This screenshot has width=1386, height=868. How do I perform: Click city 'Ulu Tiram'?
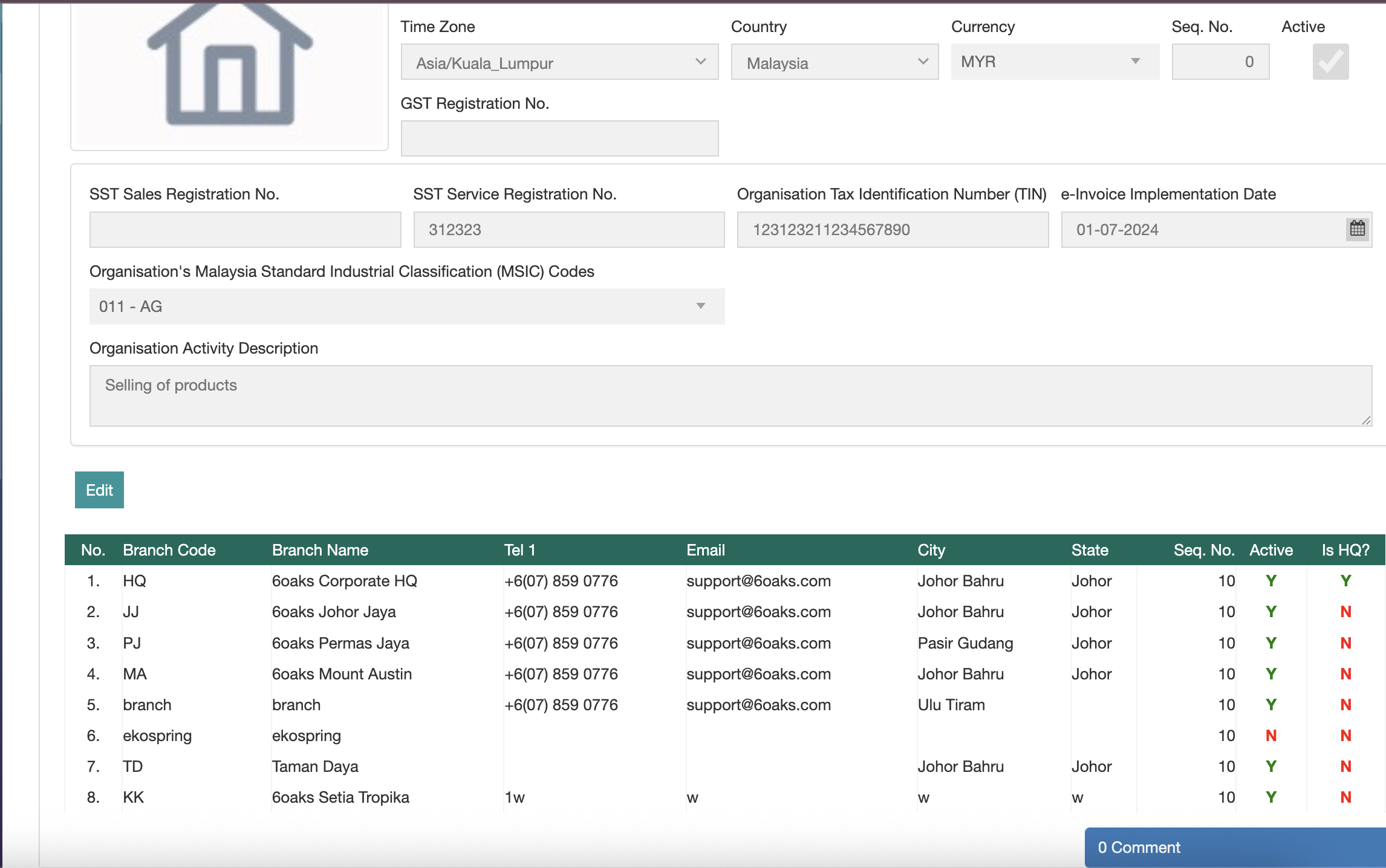pyautogui.click(x=951, y=705)
